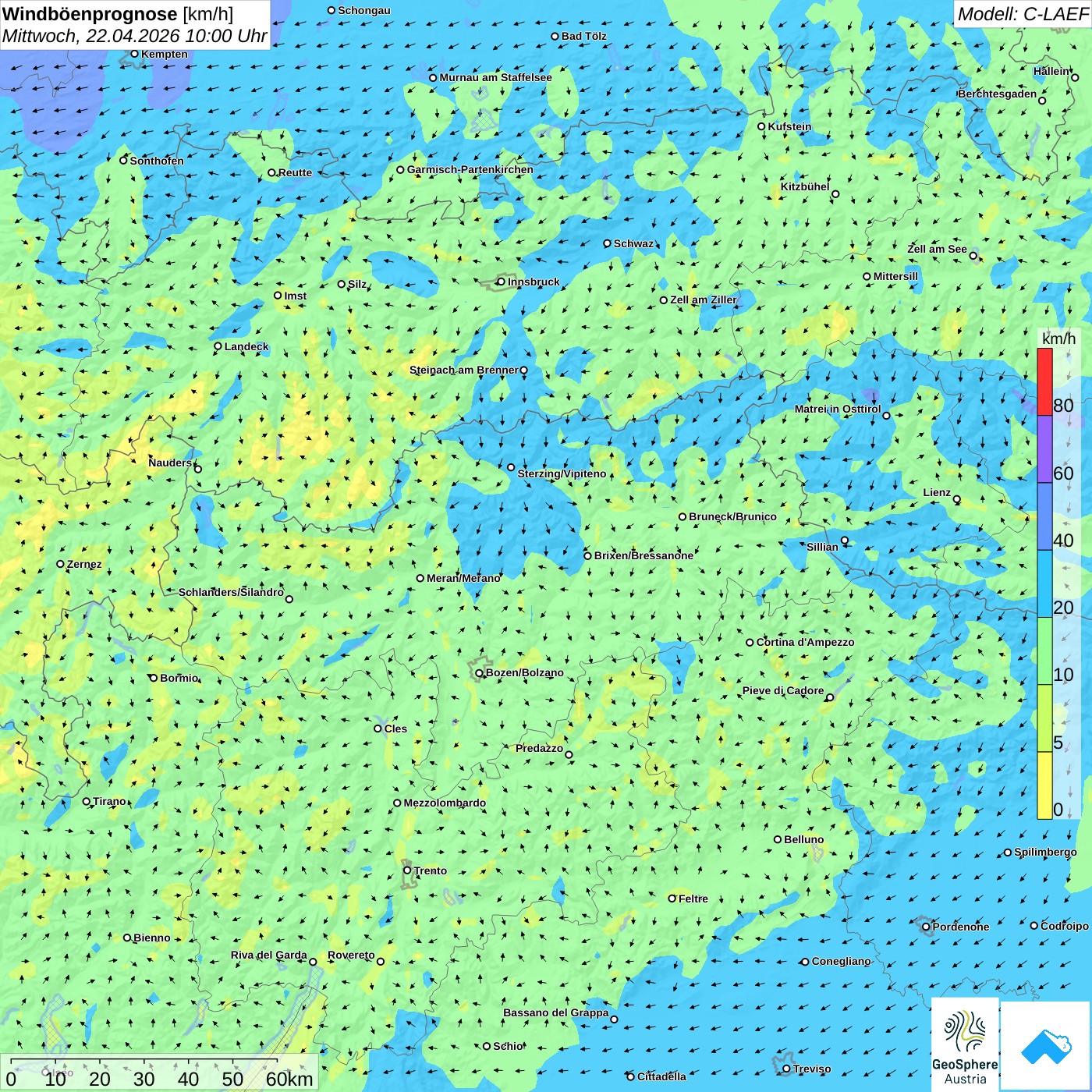Select the Zell am Ziller label
The height and width of the screenshot is (1092, 1092).
click(704, 300)
